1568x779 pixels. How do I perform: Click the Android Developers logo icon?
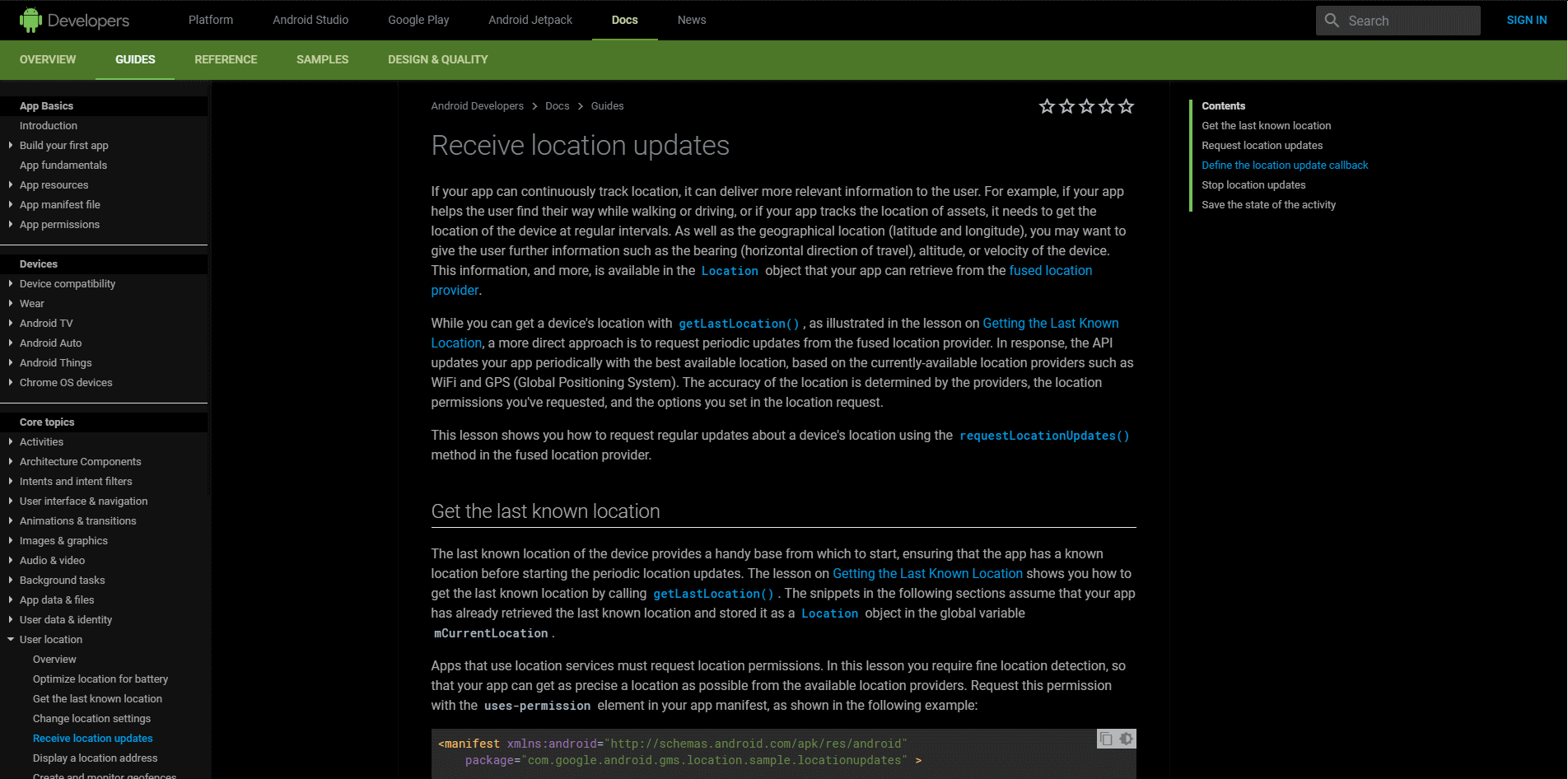tap(31, 19)
